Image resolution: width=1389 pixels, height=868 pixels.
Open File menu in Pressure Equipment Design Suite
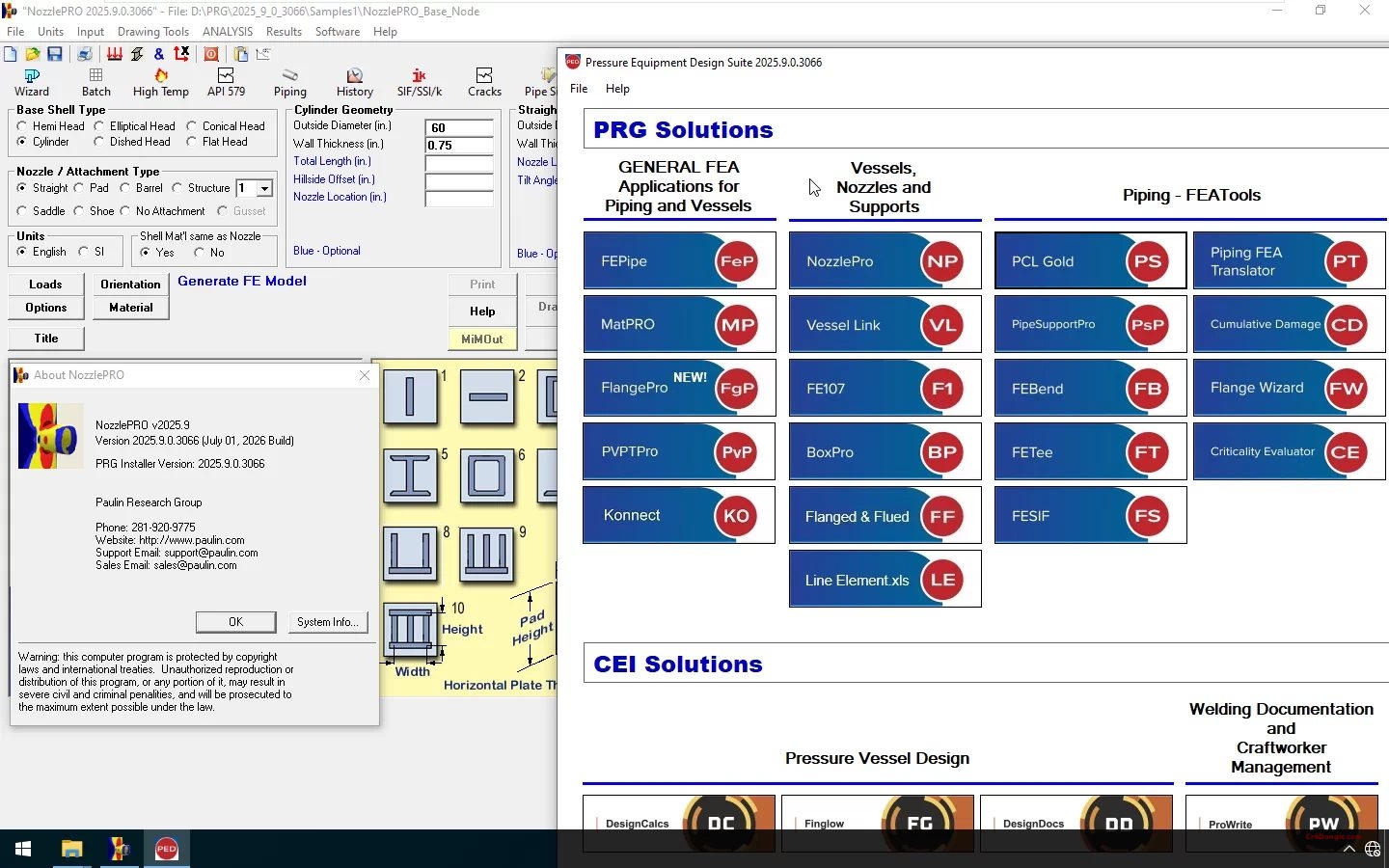pyautogui.click(x=579, y=89)
